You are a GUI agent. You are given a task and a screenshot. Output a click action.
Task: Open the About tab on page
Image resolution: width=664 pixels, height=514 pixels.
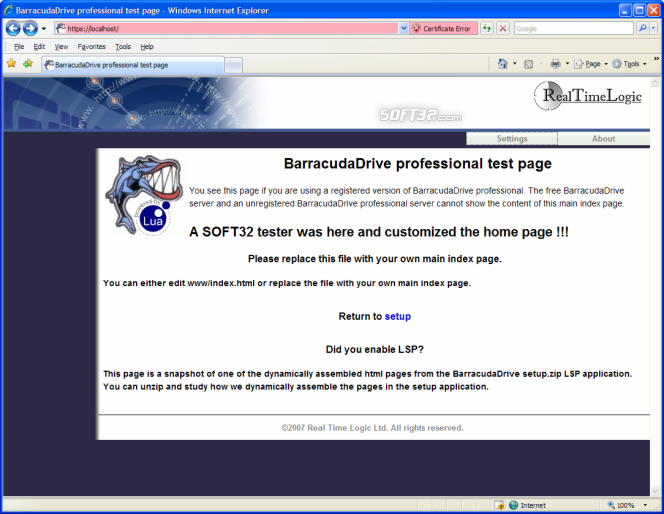603,138
